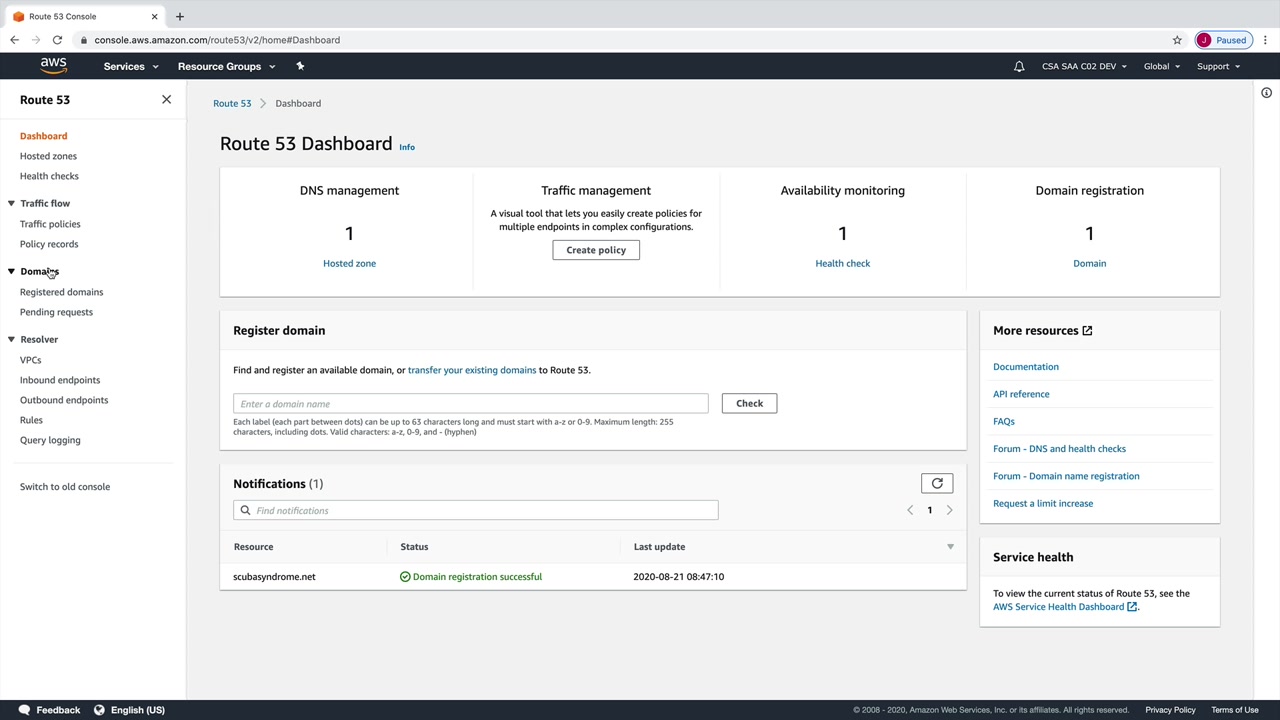Click the Create policy button

(x=596, y=250)
